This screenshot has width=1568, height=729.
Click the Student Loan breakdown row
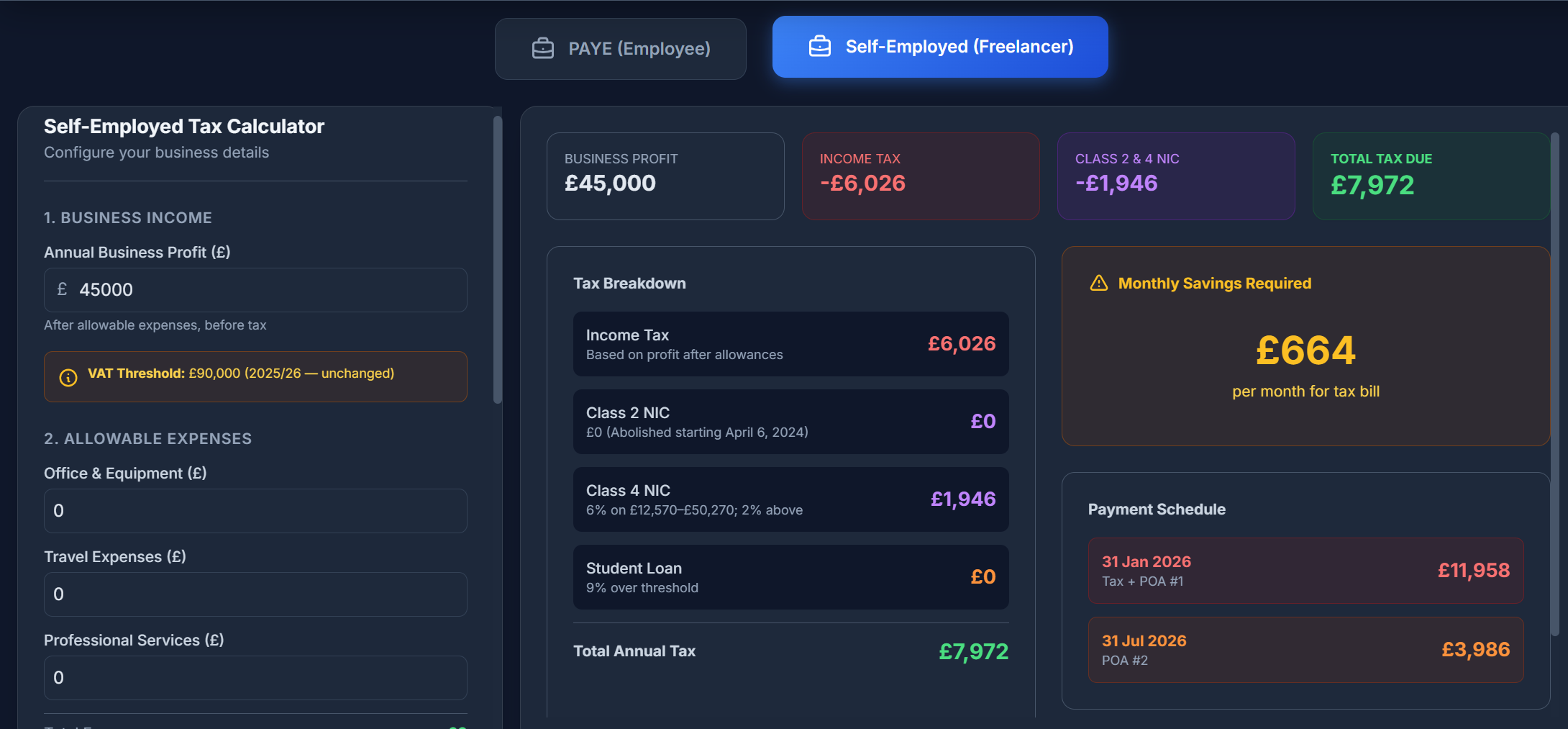pyautogui.click(x=790, y=576)
